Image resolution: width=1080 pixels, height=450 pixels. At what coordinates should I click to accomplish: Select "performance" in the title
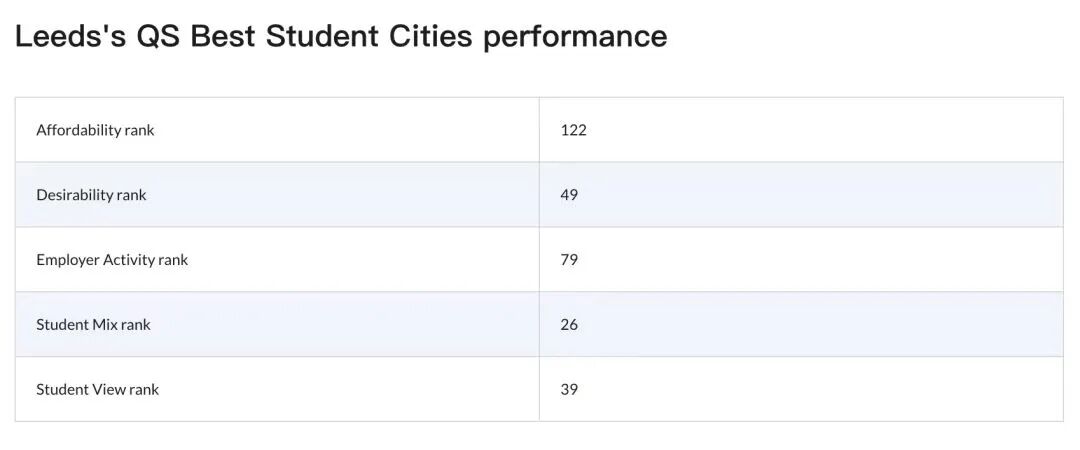point(575,36)
